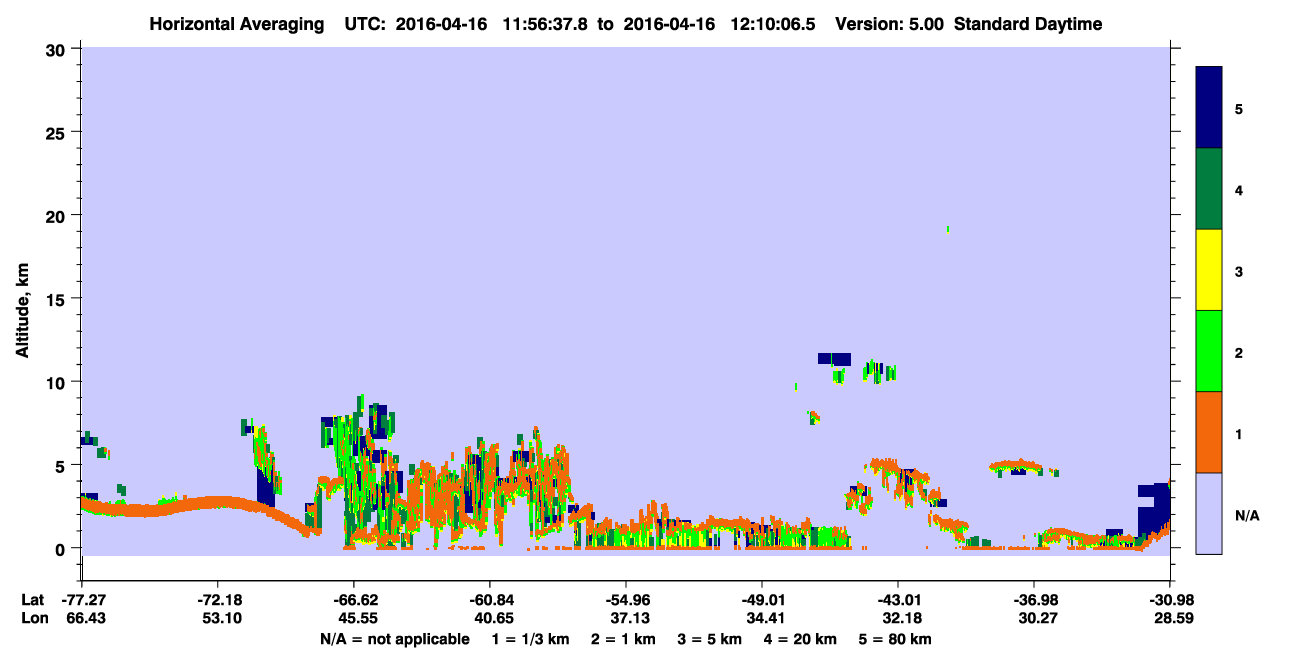The width and height of the screenshot is (1300, 667).
Task: Click the 'N/A = not applicable' legend text
Action: click(394, 639)
